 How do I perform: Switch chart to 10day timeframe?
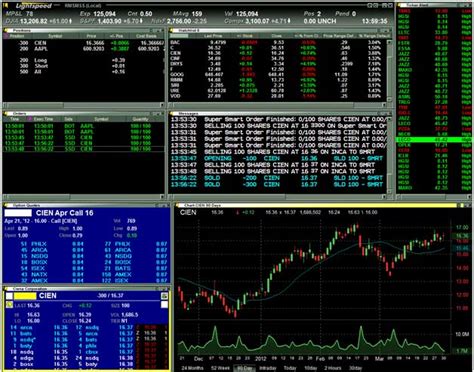coord(311,368)
